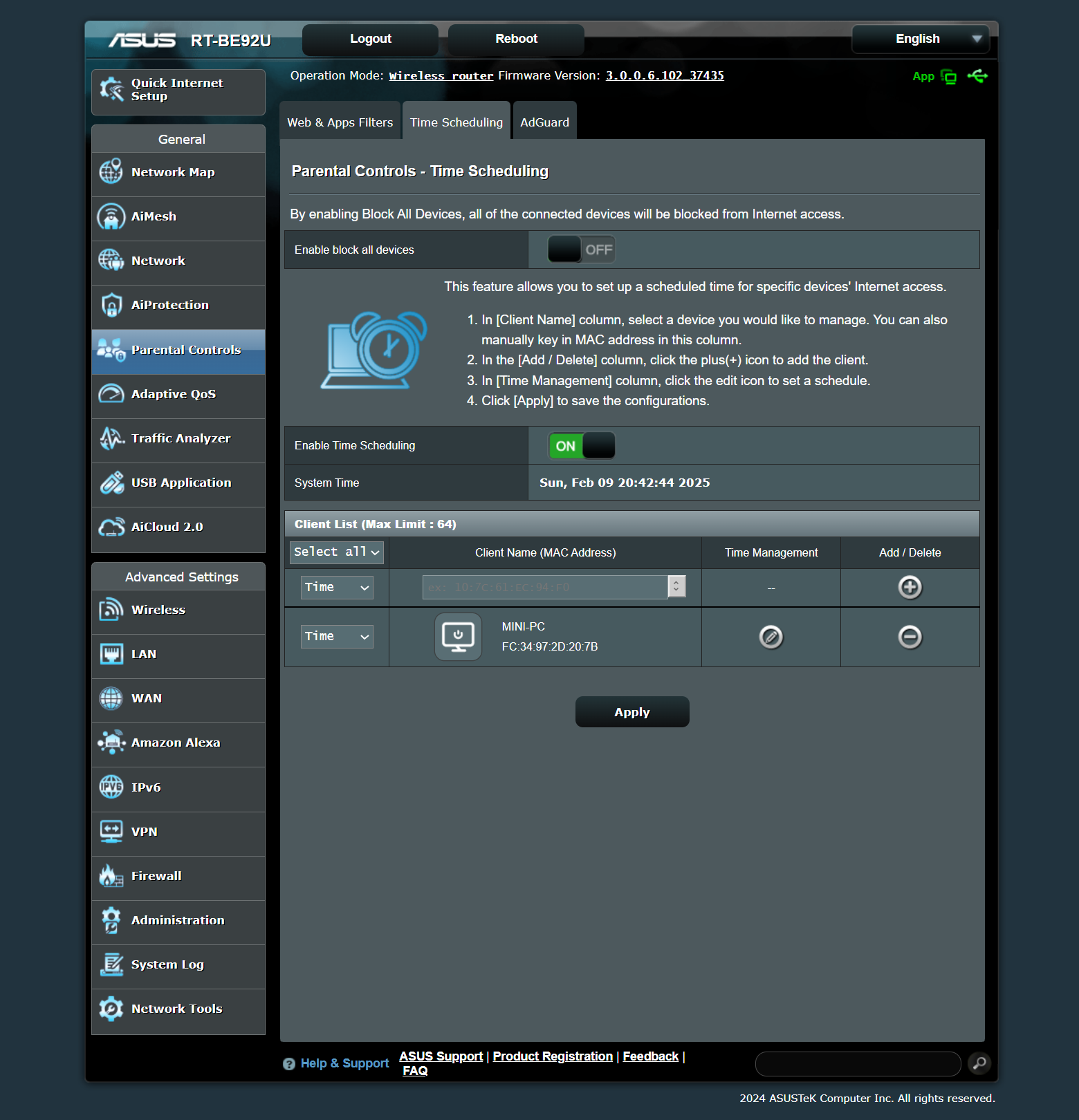Screen dimensions: 1079x1120
Task: Expand the client MAC address list arrow
Action: coord(676,587)
